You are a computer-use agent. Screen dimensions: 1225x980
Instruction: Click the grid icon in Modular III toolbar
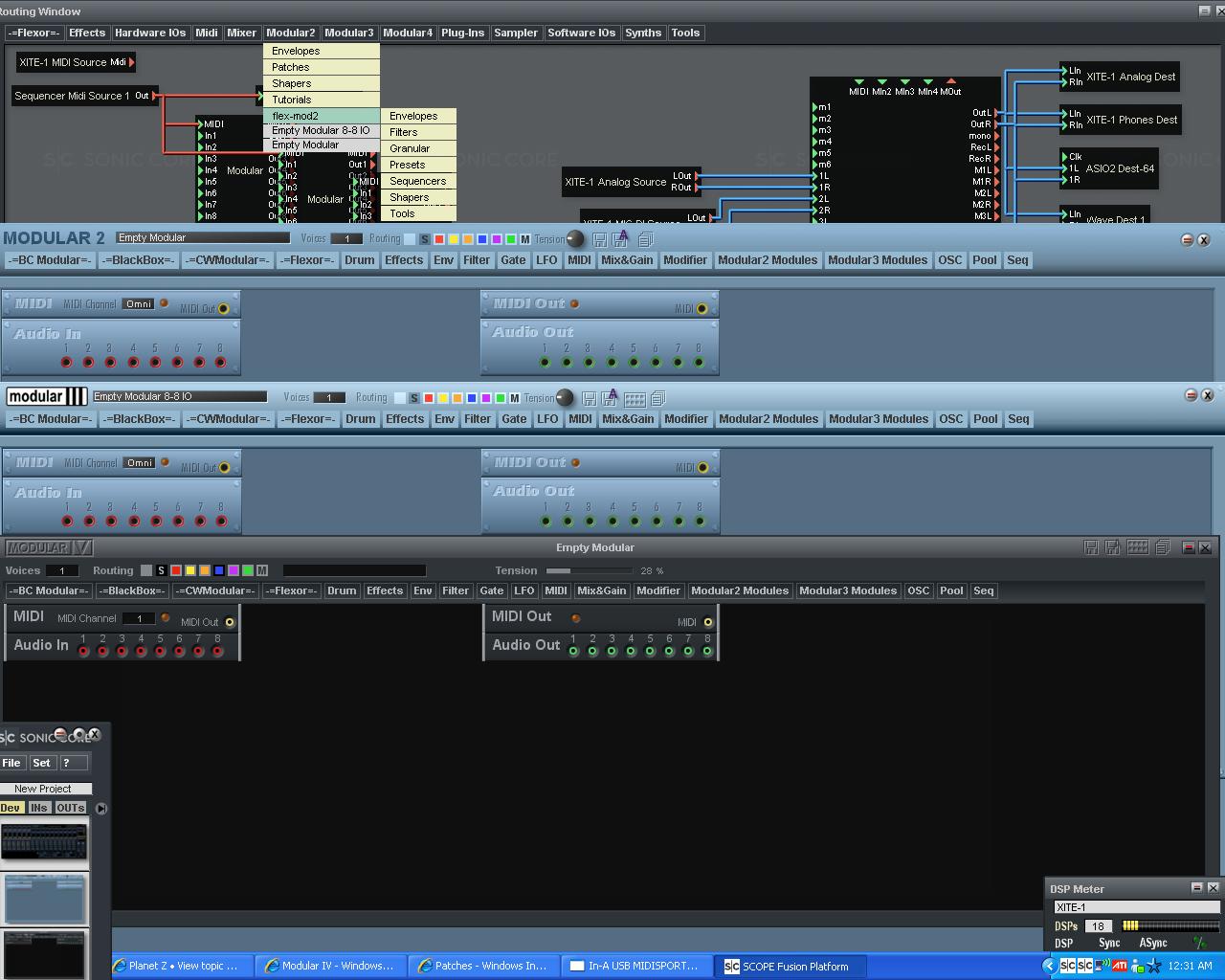pos(634,398)
